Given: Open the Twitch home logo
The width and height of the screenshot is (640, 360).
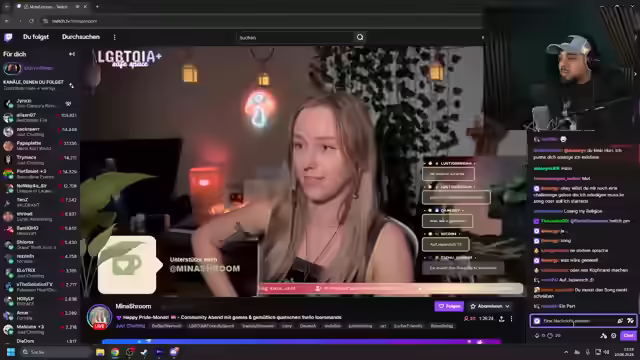Looking at the screenshot, I should [x=8, y=38].
